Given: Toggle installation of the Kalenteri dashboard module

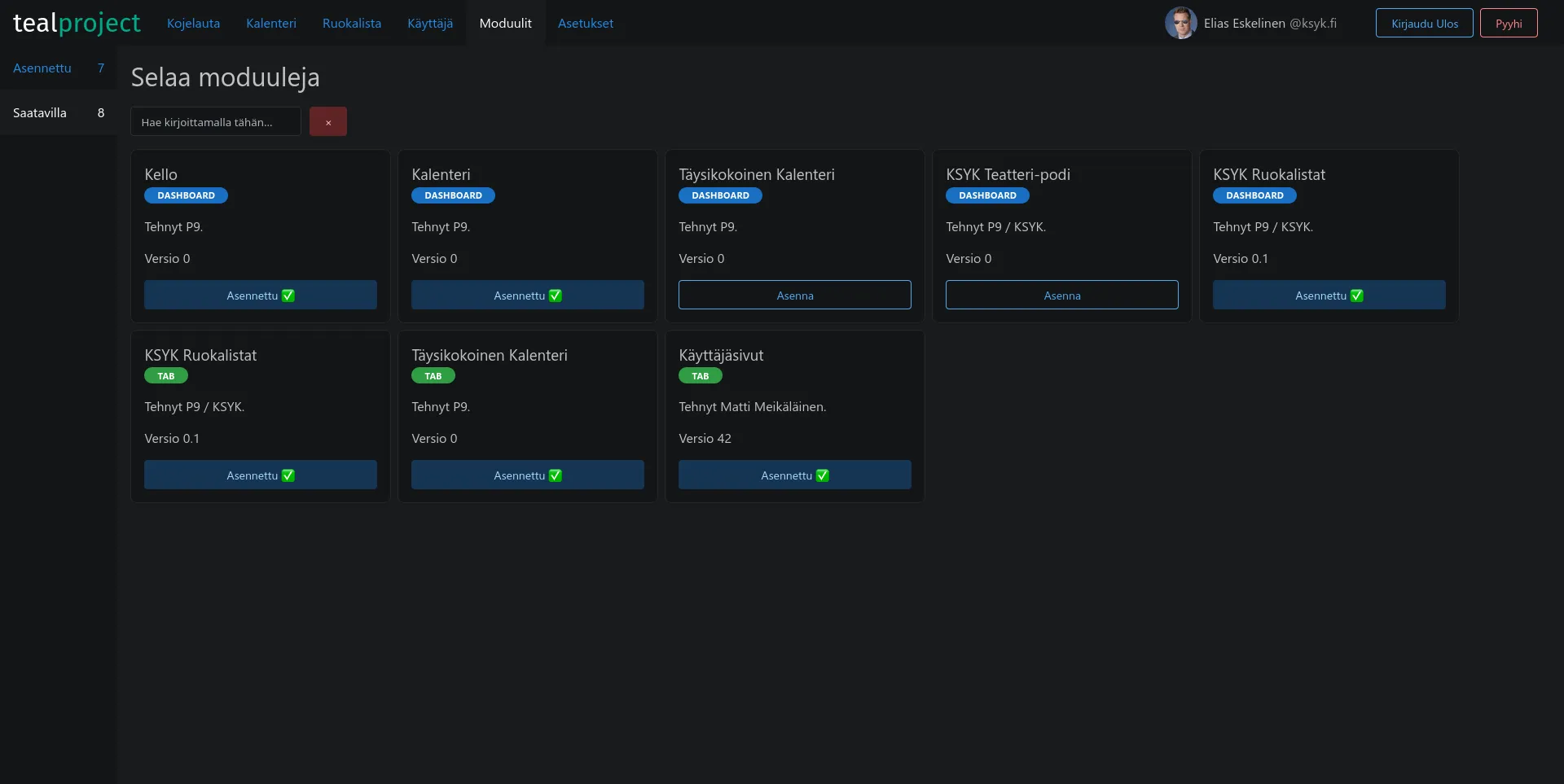Looking at the screenshot, I should click(x=527, y=295).
